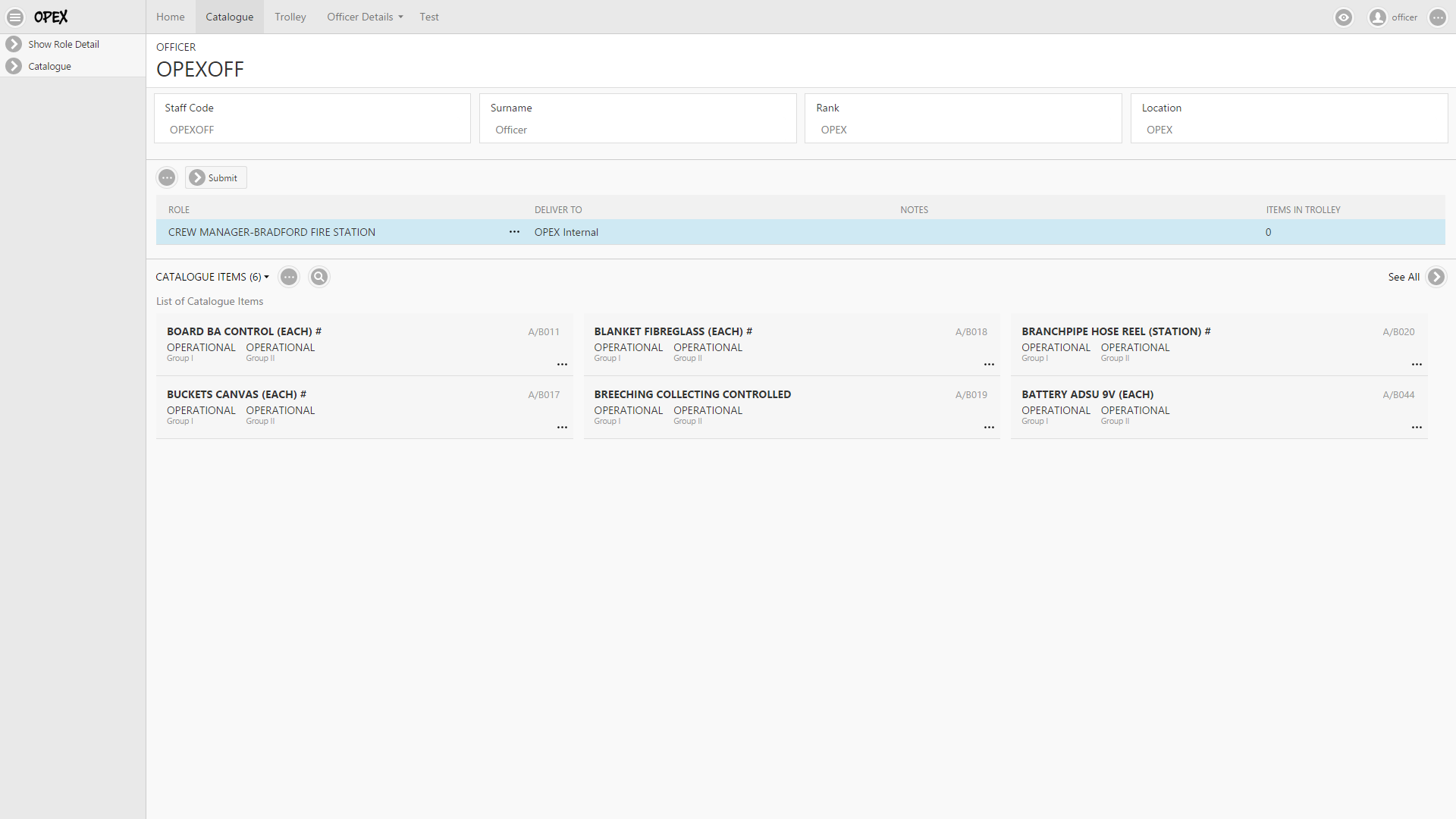The height and width of the screenshot is (819, 1456).
Task: Open more options beside Catalogue Items heading
Action: pos(289,277)
